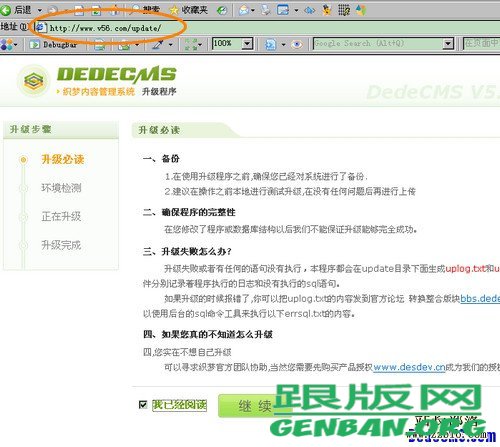
Task: Click the 升级必读 tab heading
Action: point(159,130)
